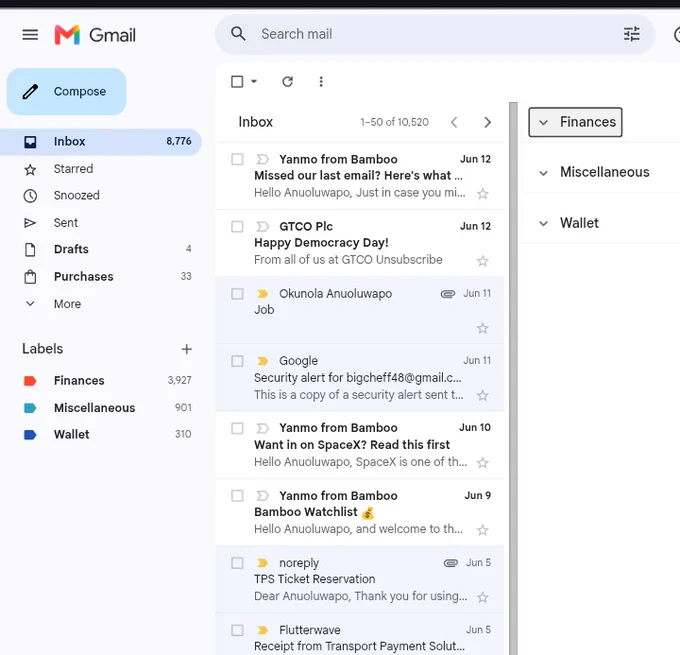Click the vertical pane divider scrollbar

[x=513, y=378]
